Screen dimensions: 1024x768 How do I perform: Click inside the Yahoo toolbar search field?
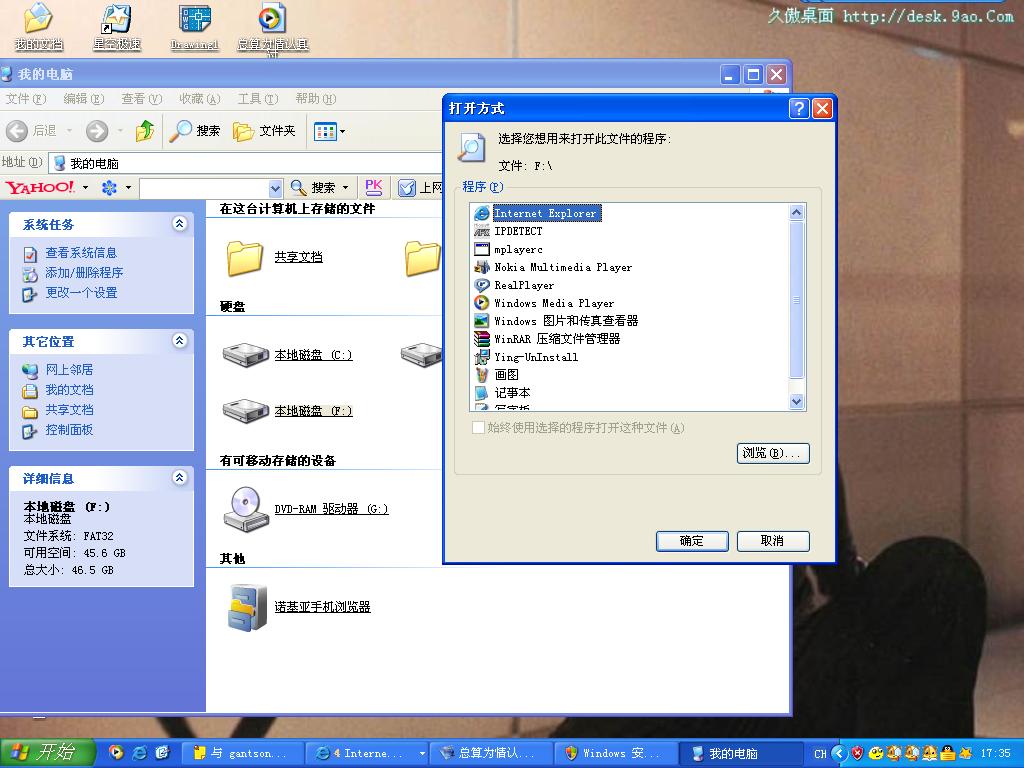pyautogui.click(x=204, y=188)
